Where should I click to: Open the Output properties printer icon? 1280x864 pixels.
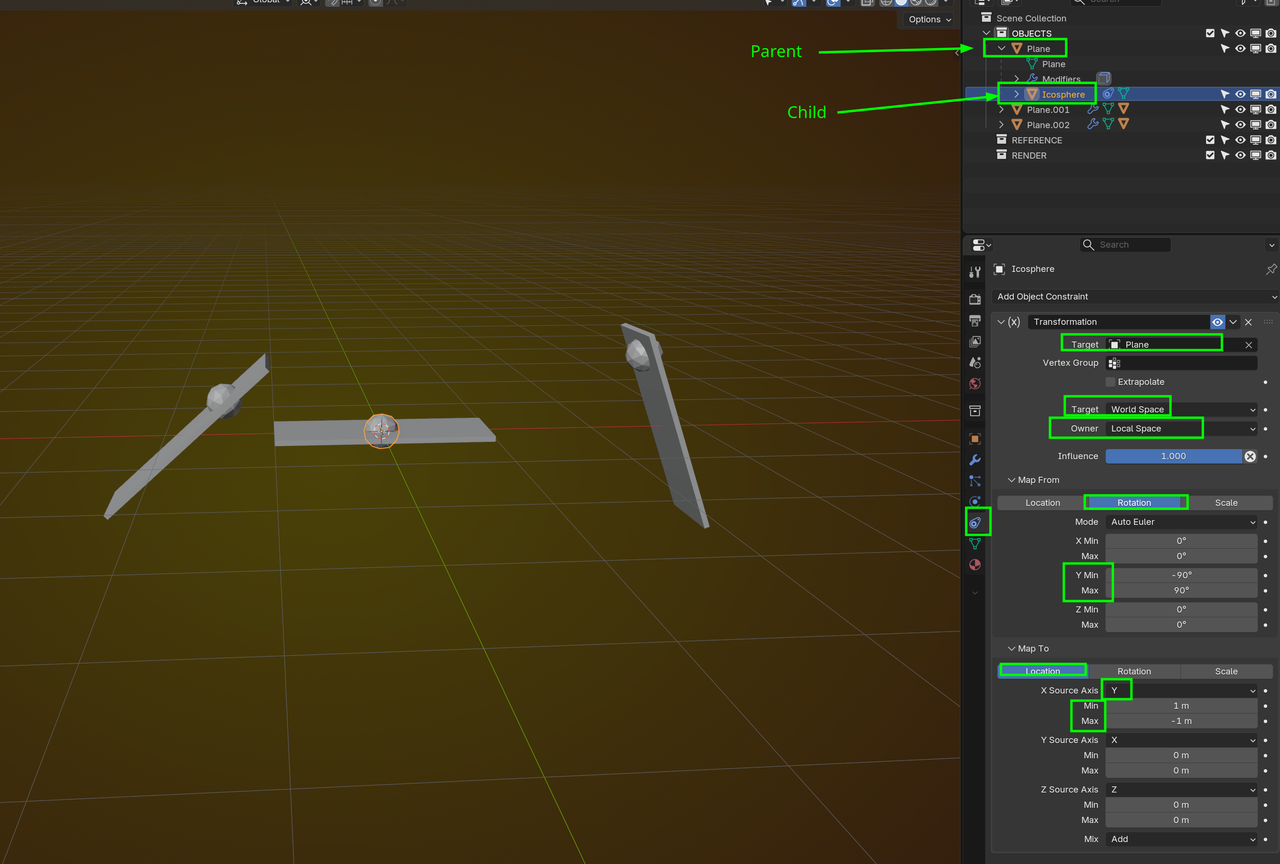(x=975, y=320)
